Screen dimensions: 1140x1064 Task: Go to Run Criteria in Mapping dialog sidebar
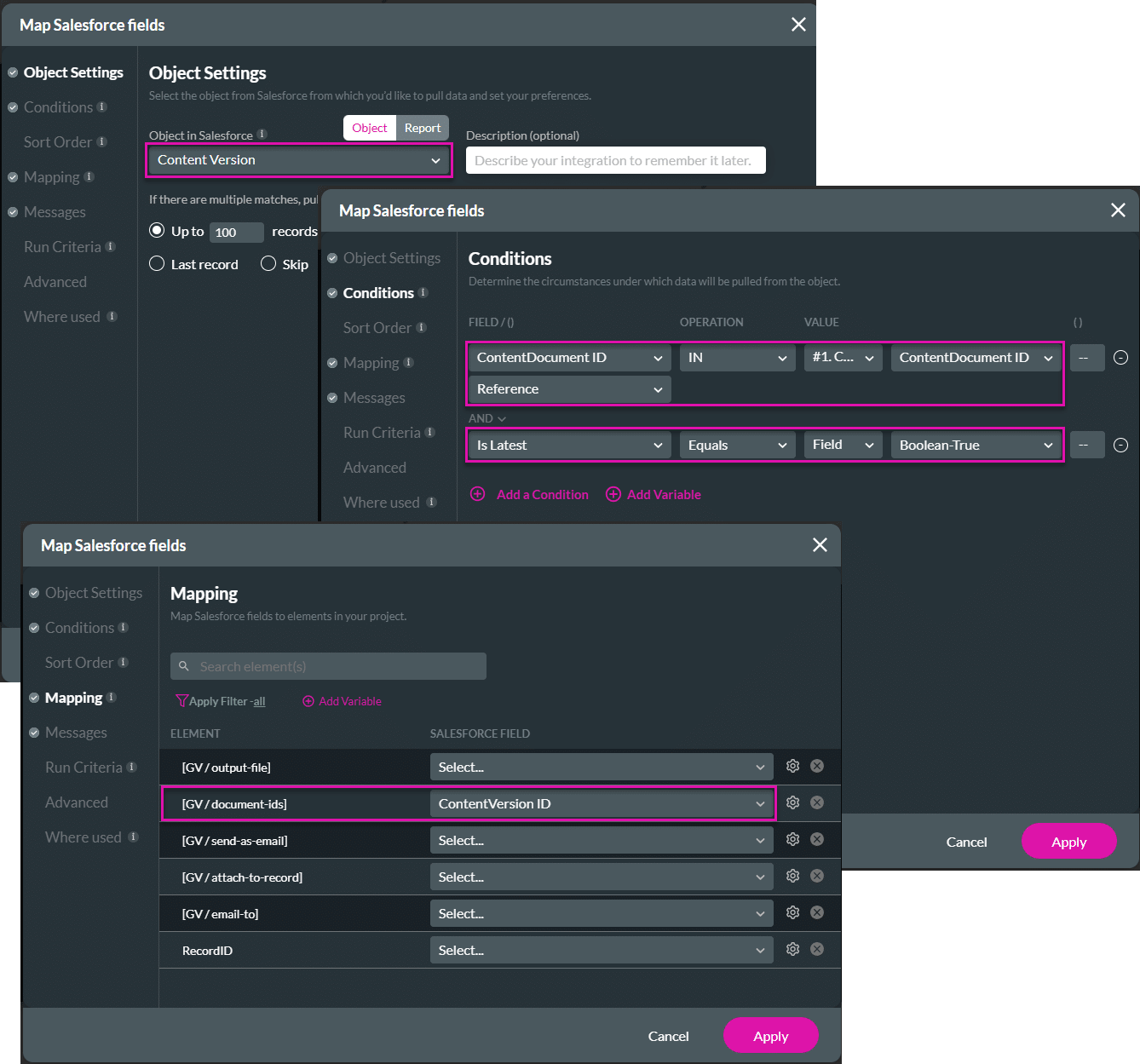tap(83, 767)
